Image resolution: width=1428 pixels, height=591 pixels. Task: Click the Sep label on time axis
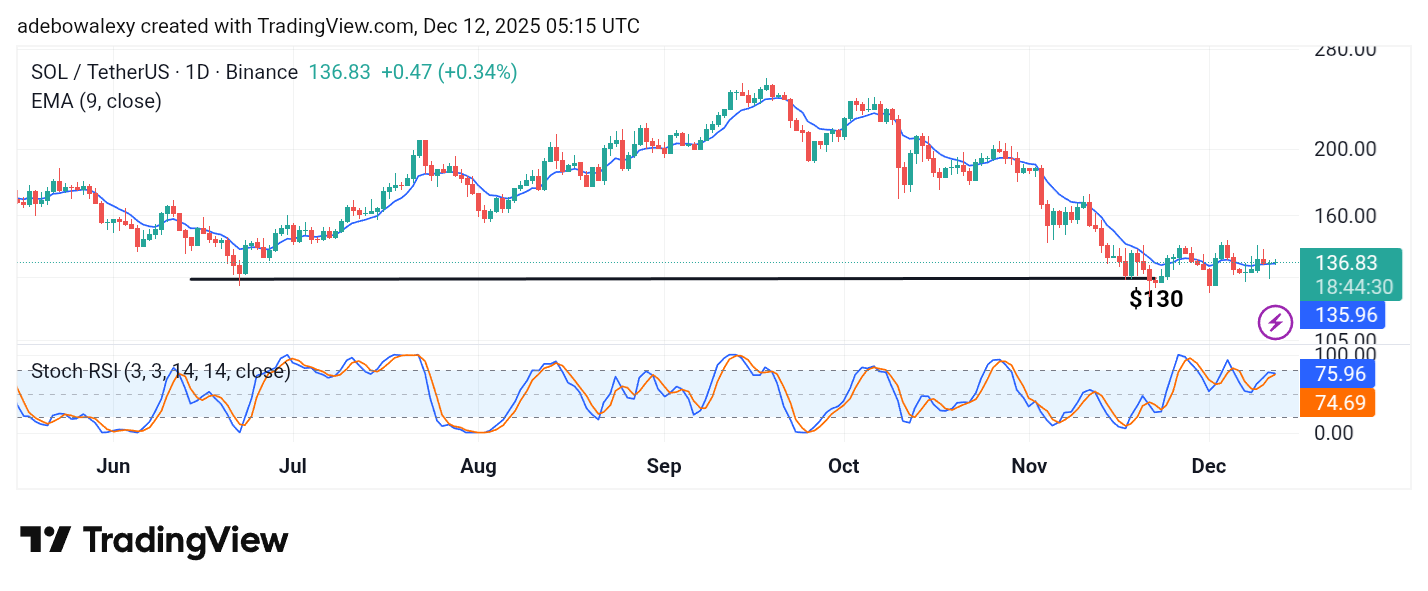pos(664,467)
